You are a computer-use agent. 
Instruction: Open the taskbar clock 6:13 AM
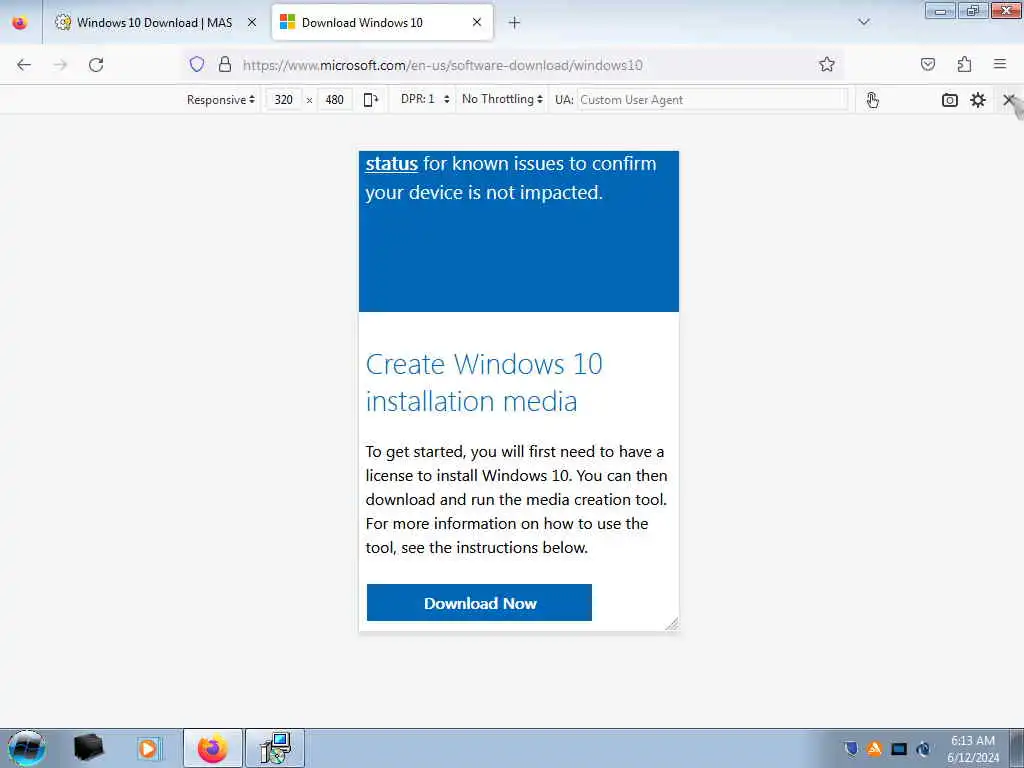coord(973,748)
